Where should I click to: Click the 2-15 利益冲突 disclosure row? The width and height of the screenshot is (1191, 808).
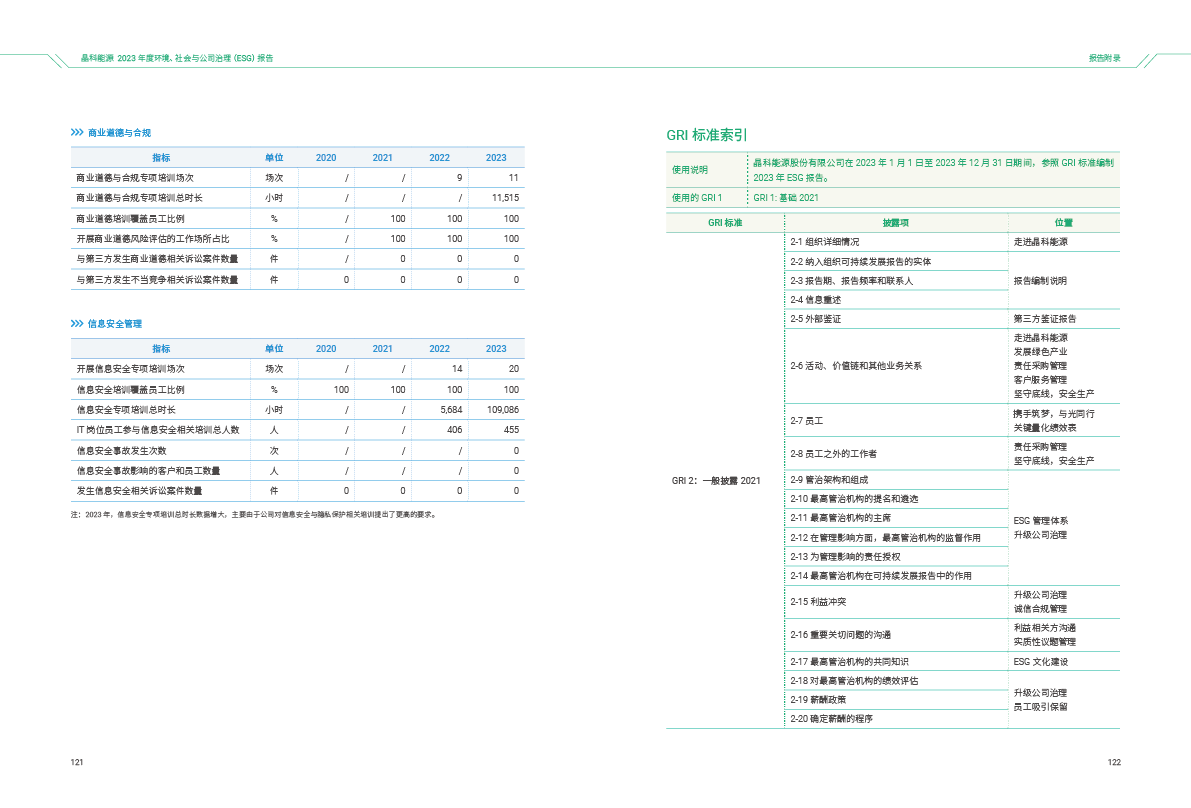(x=819, y=602)
